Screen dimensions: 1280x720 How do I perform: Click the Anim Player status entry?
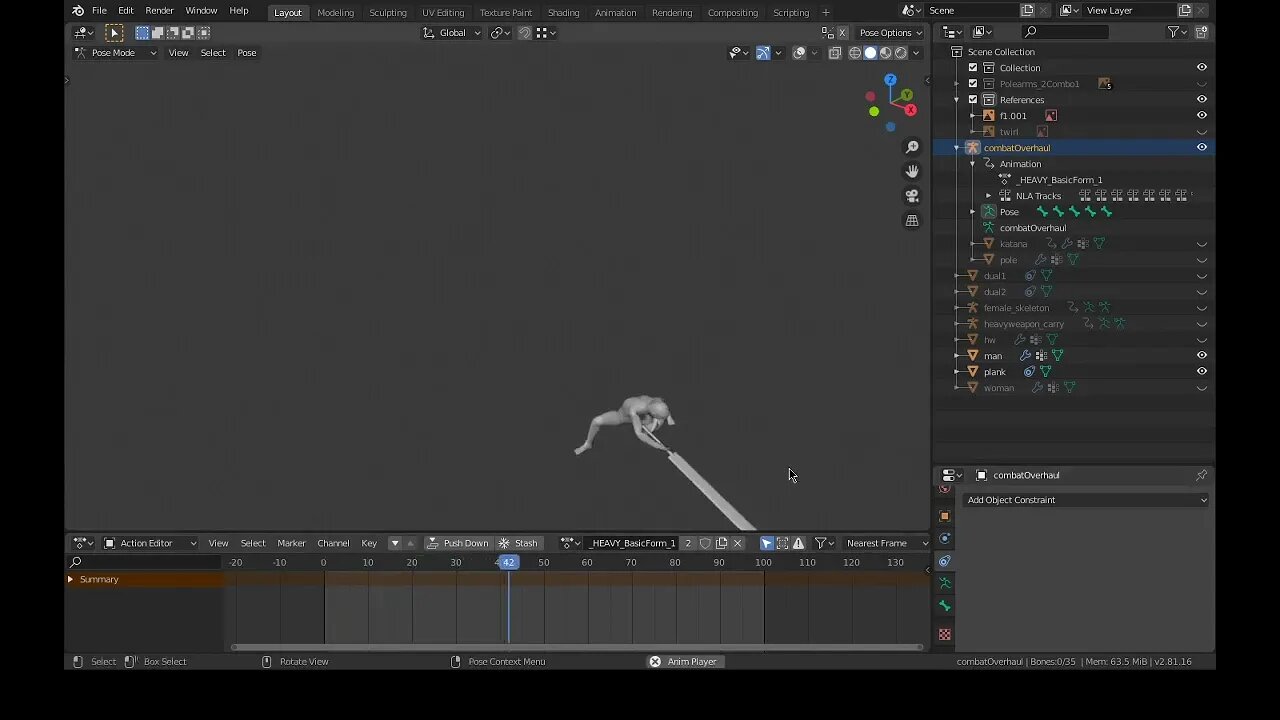pyautogui.click(x=684, y=662)
